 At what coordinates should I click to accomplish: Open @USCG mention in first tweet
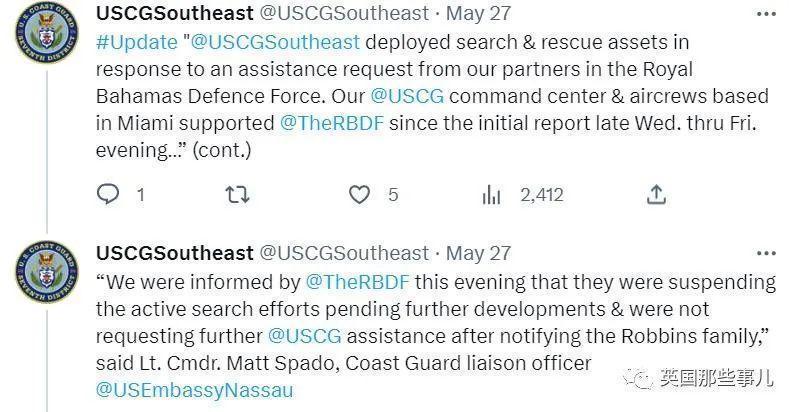click(407, 96)
